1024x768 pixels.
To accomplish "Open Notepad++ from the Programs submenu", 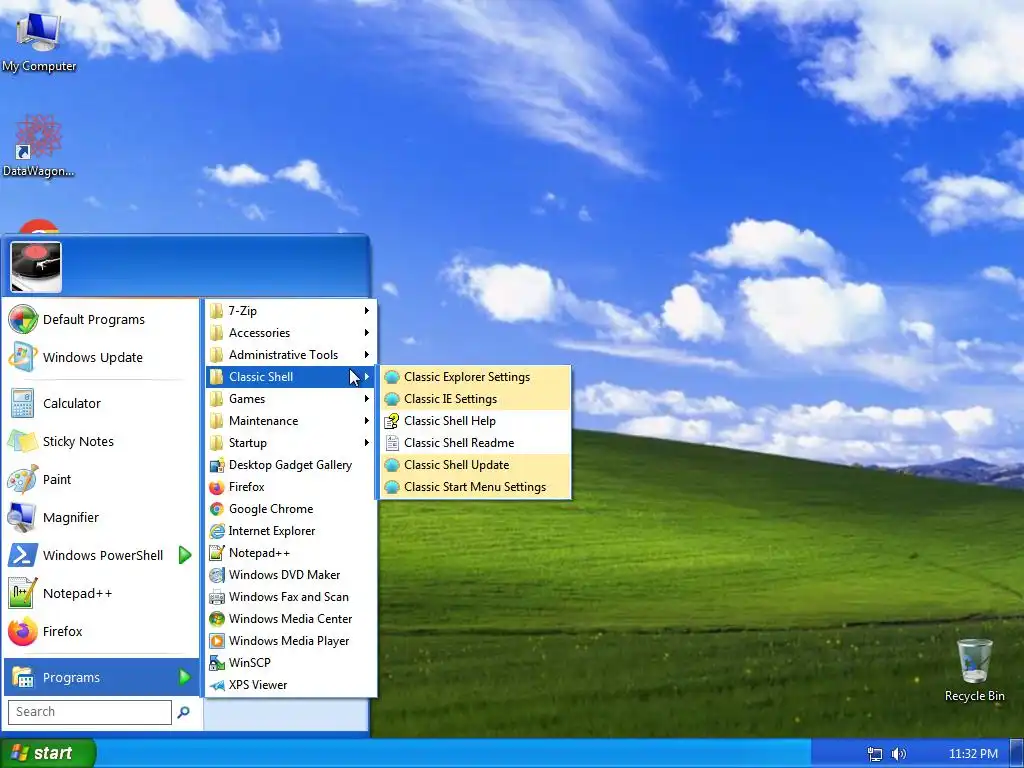I will pyautogui.click(x=291, y=552).
